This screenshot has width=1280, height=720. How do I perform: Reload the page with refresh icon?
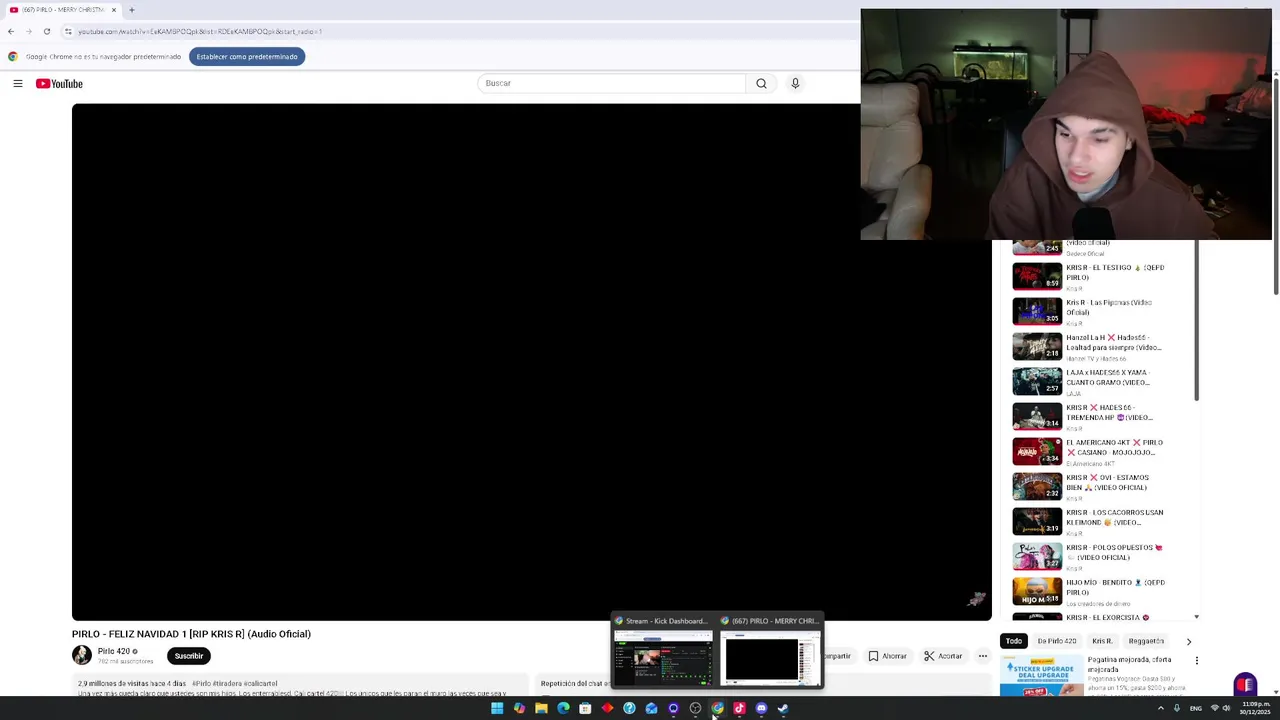pos(46,31)
